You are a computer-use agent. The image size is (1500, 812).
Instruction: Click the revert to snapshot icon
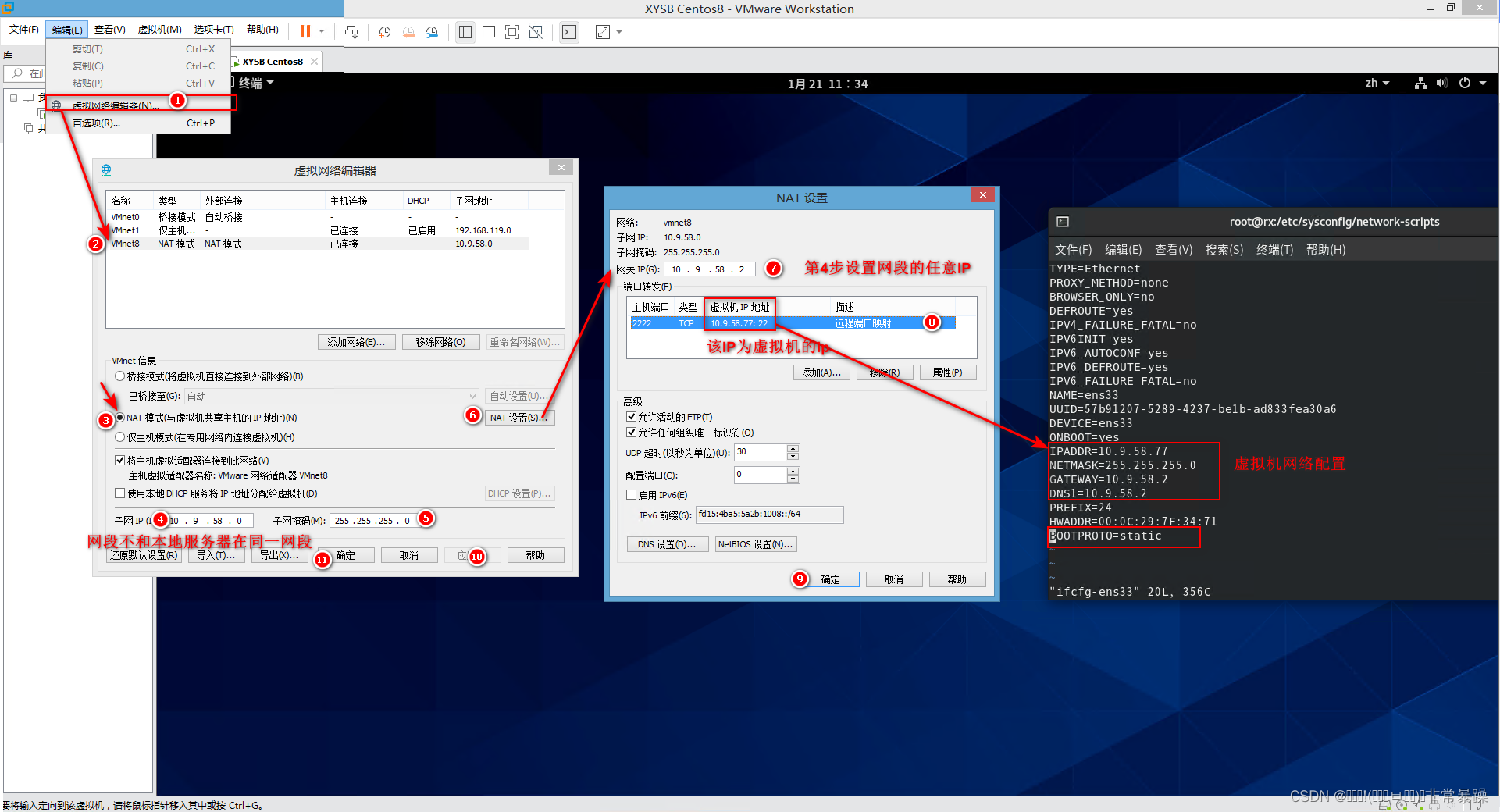(x=408, y=32)
